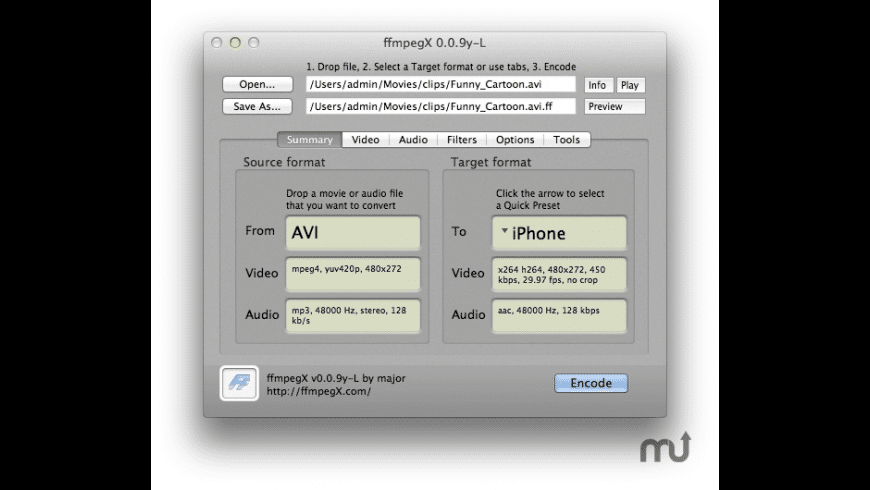Click the Preview button
870x490 pixels.
pyautogui.click(x=615, y=107)
